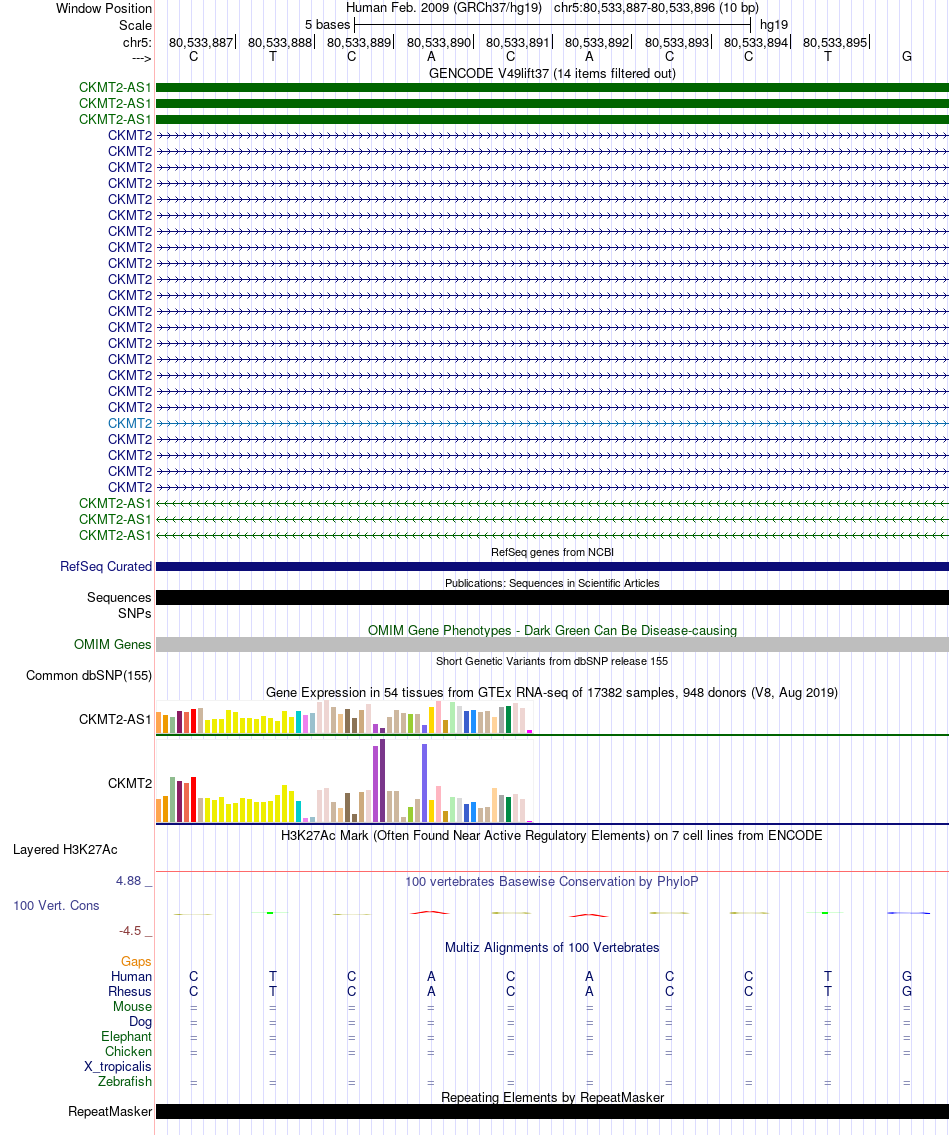Click the -4.5 lower conservation scale value
Viewport: 950px width, 1135px height.
tap(130, 931)
